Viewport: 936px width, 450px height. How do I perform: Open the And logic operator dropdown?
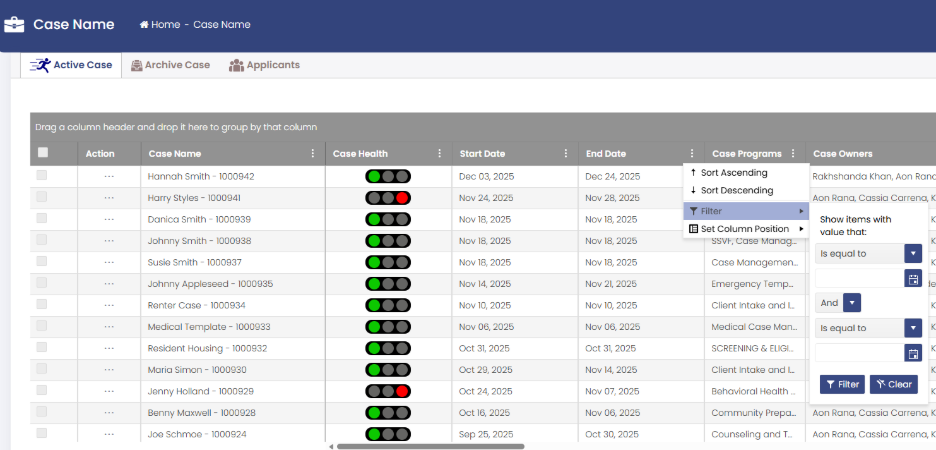coord(852,303)
